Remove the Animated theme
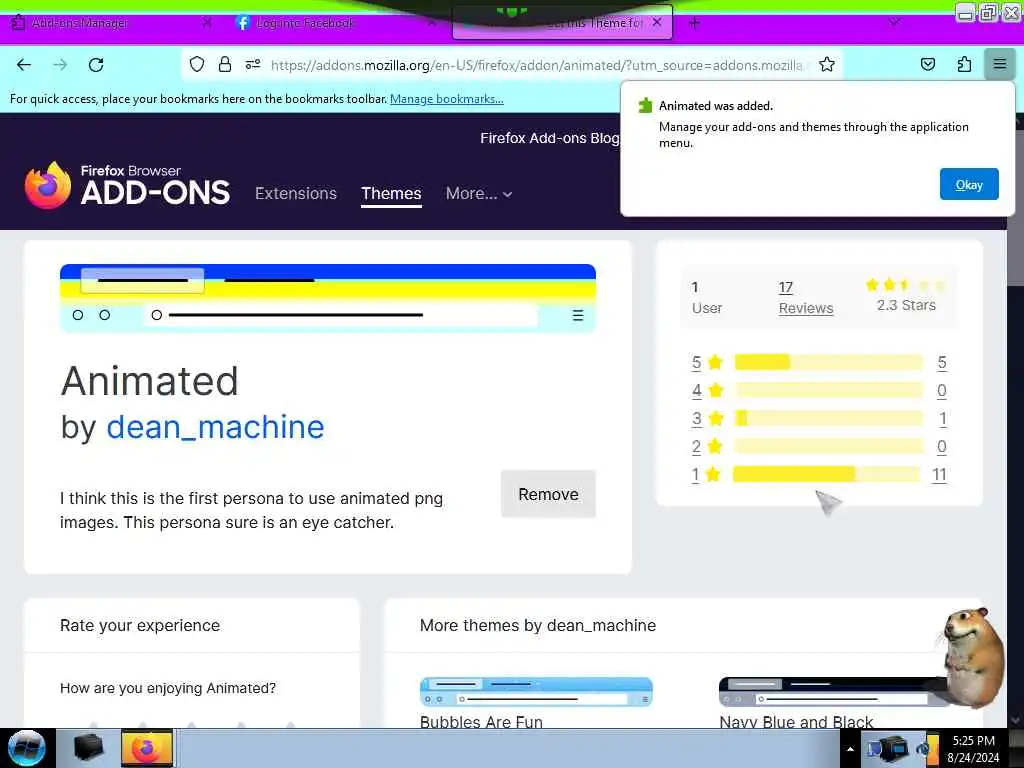 [x=548, y=494]
